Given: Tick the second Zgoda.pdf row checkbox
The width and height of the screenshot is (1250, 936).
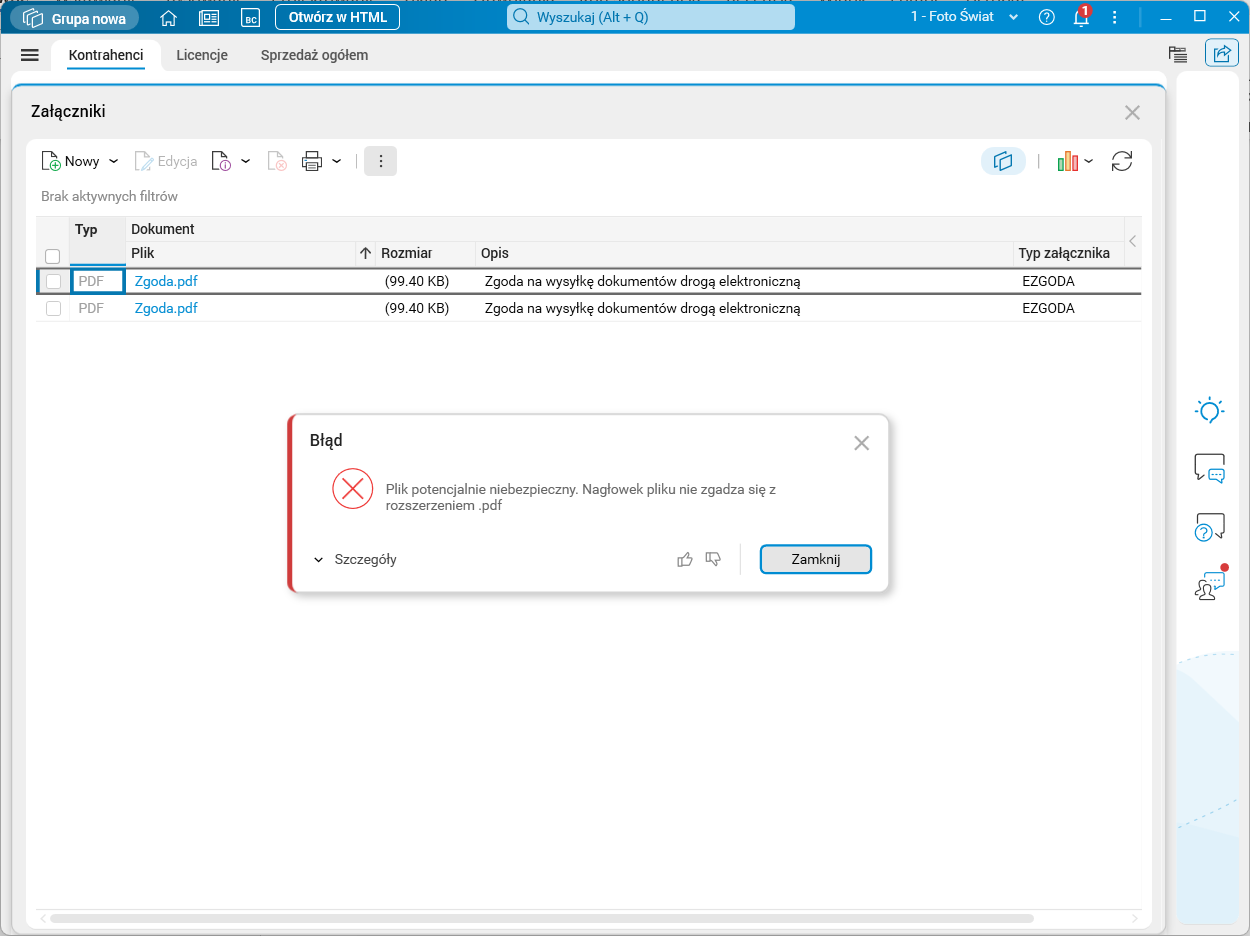Looking at the screenshot, I should (53, 309).
